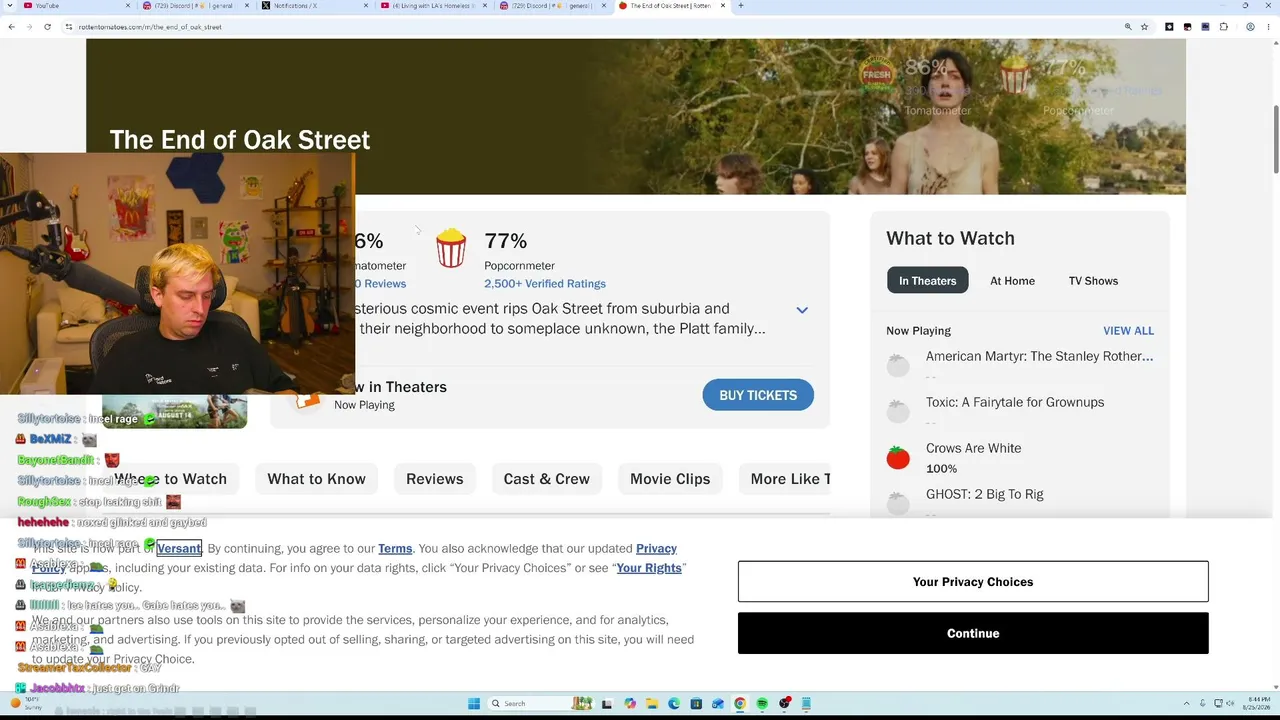Click the red tomato icon beside Crows Are White

point(898,458)
